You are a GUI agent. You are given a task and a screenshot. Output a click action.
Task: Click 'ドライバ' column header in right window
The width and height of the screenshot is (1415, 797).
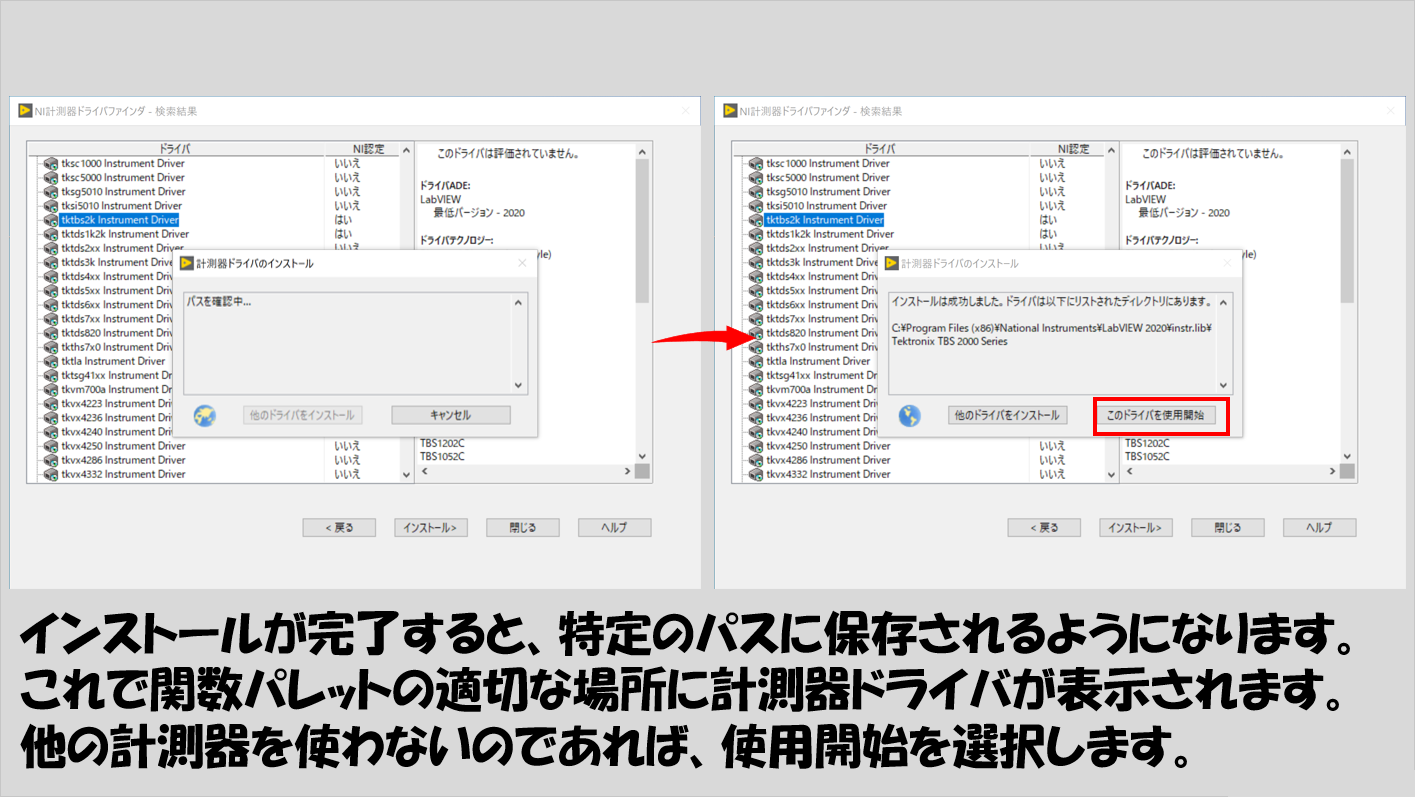[x=881, y=149]
